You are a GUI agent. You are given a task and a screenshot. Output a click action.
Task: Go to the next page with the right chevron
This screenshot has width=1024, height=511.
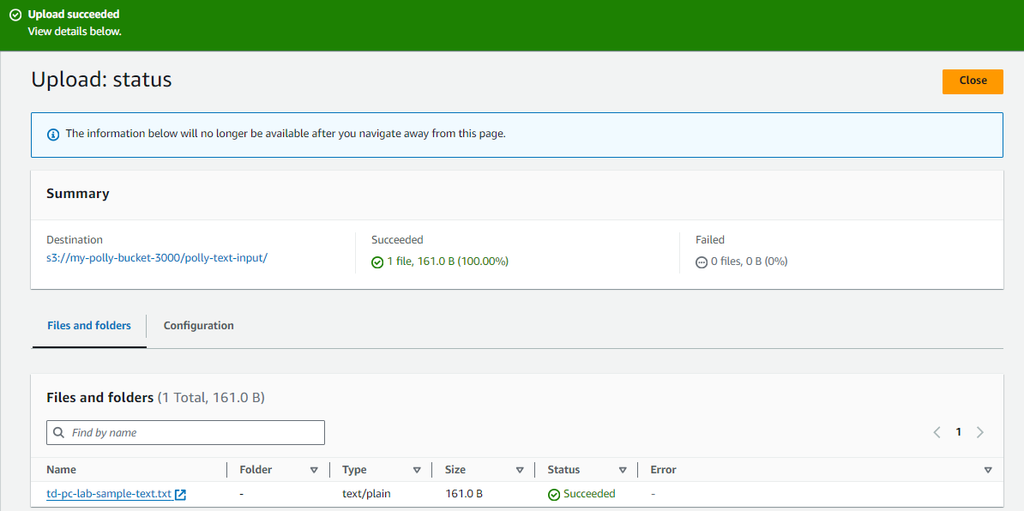pyautogui.click(x=980, y=432)
